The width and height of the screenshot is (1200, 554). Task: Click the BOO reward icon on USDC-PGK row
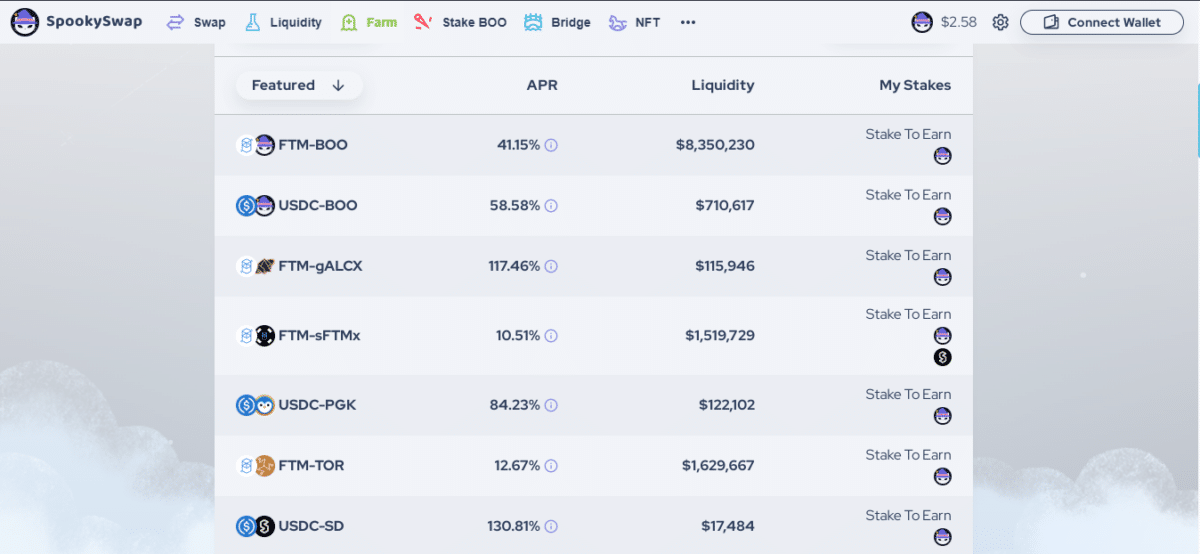pyautogui.click(x=942, y=416)
